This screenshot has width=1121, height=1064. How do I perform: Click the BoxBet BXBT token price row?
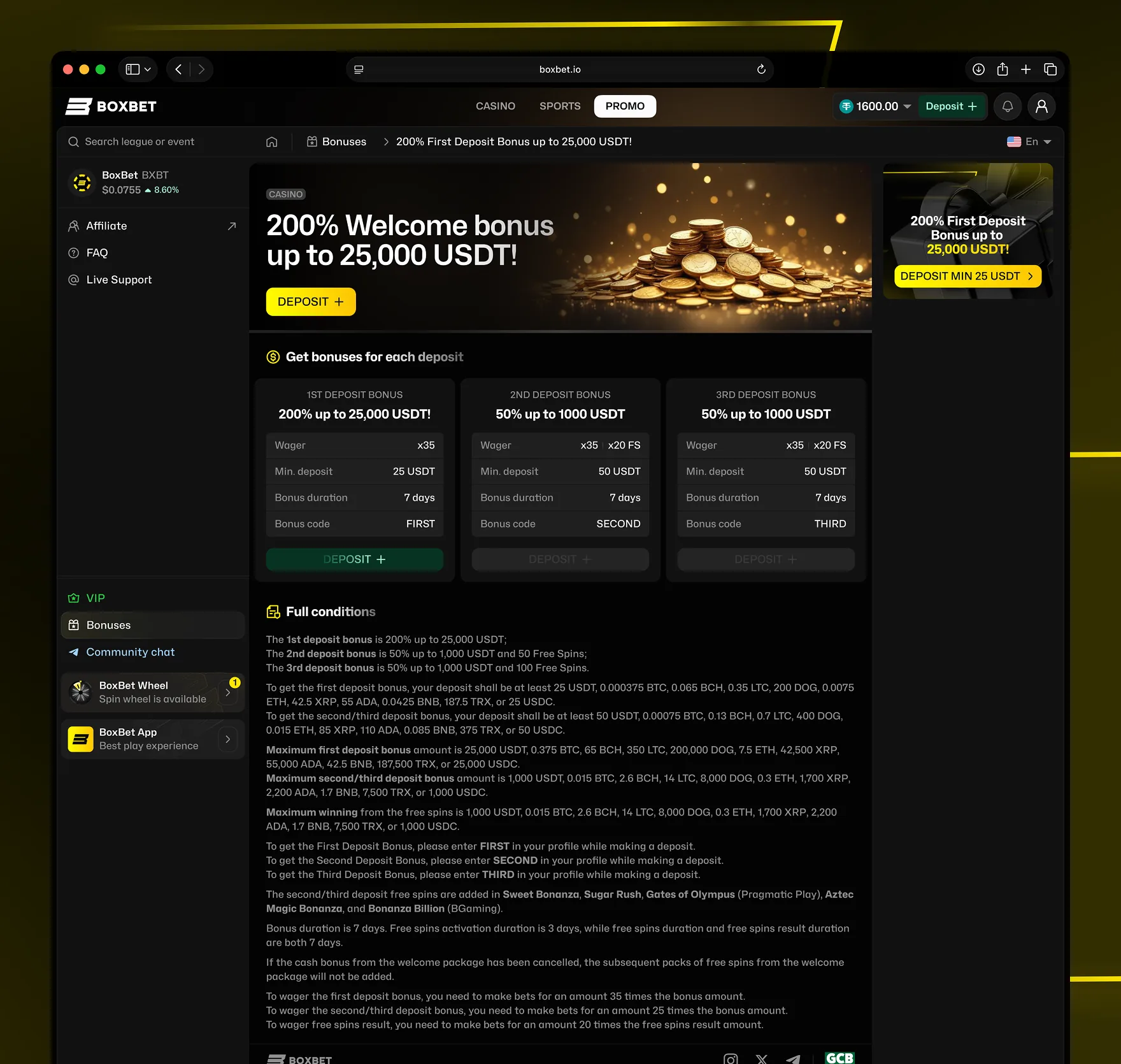tap(153, 182)
